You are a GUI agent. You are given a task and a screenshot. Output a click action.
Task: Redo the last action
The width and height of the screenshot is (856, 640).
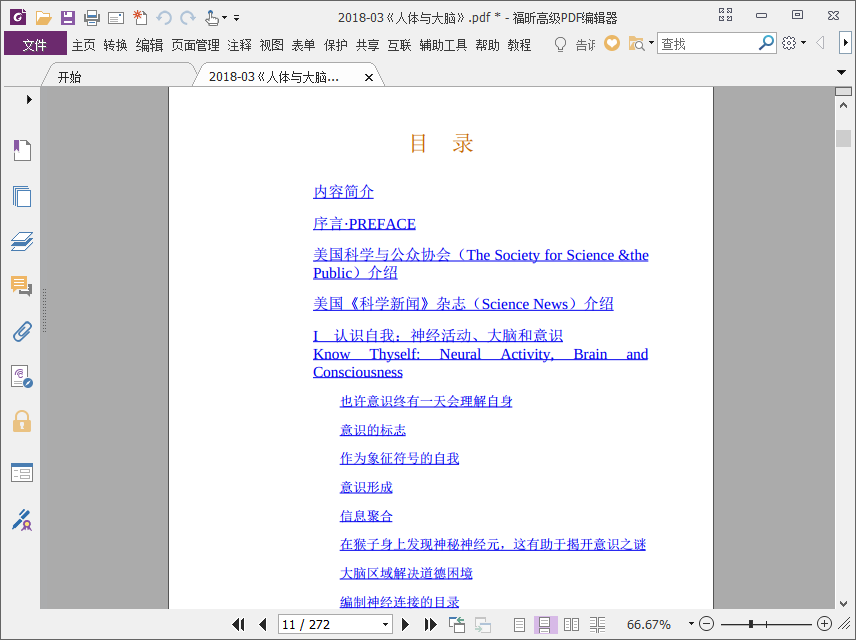pos(188,18)
